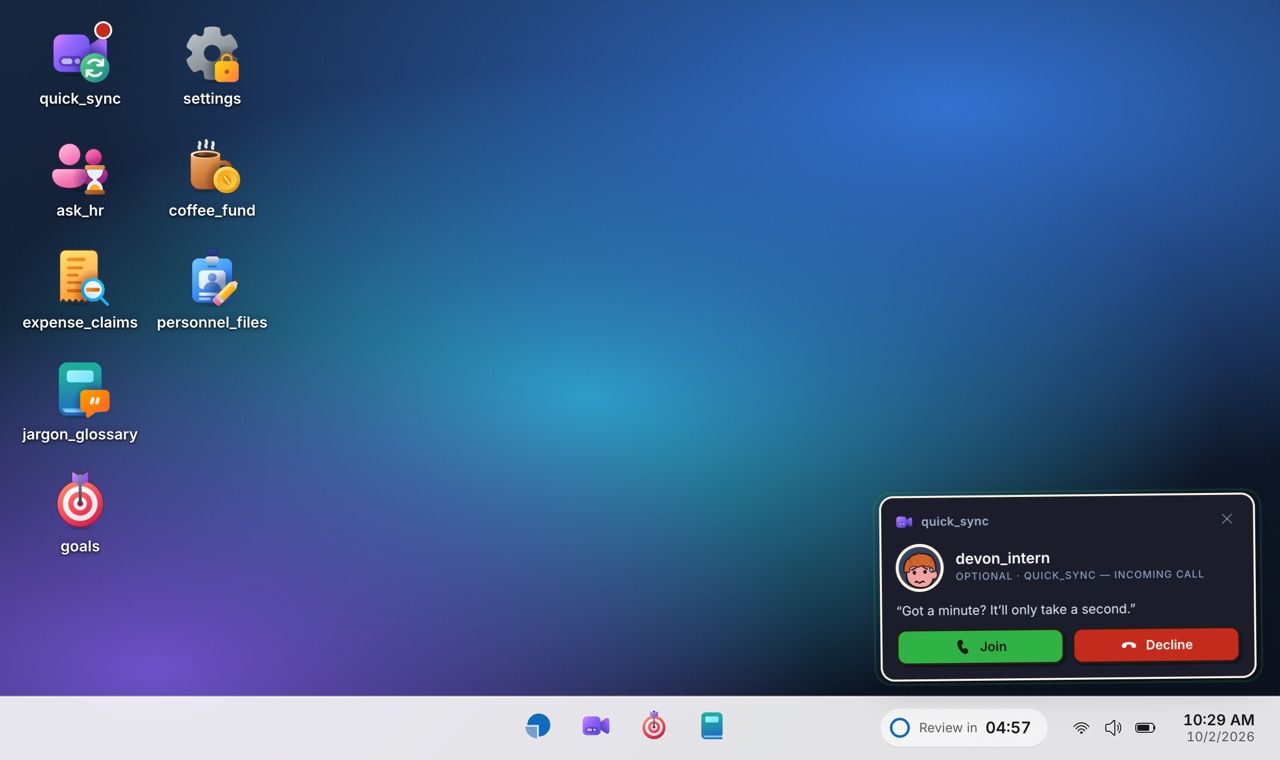Click the OPTIONAL · QUICK_SYNC — INCOMING CALL label
Screen dimensions: 1280x760
point(1080,575)
